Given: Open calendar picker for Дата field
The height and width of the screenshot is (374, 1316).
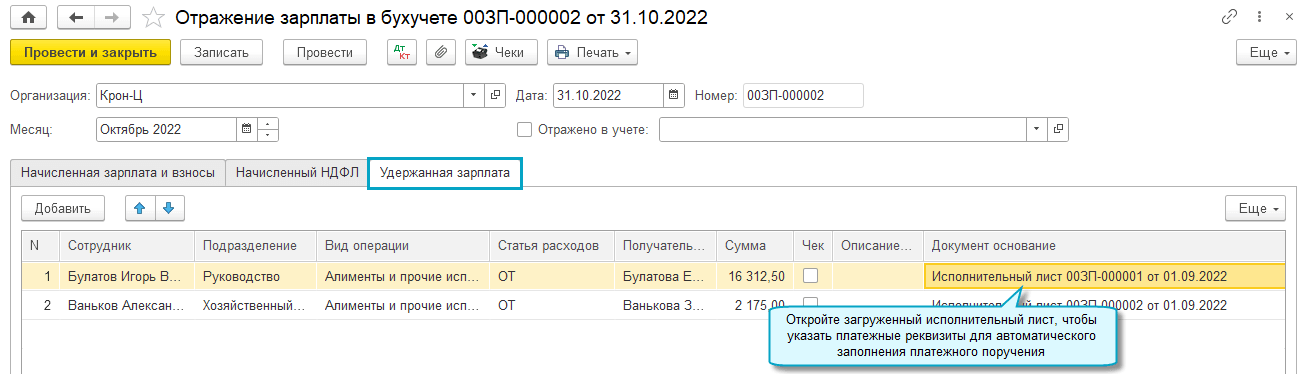Looking at the screenshot, I should coord(675,95).
